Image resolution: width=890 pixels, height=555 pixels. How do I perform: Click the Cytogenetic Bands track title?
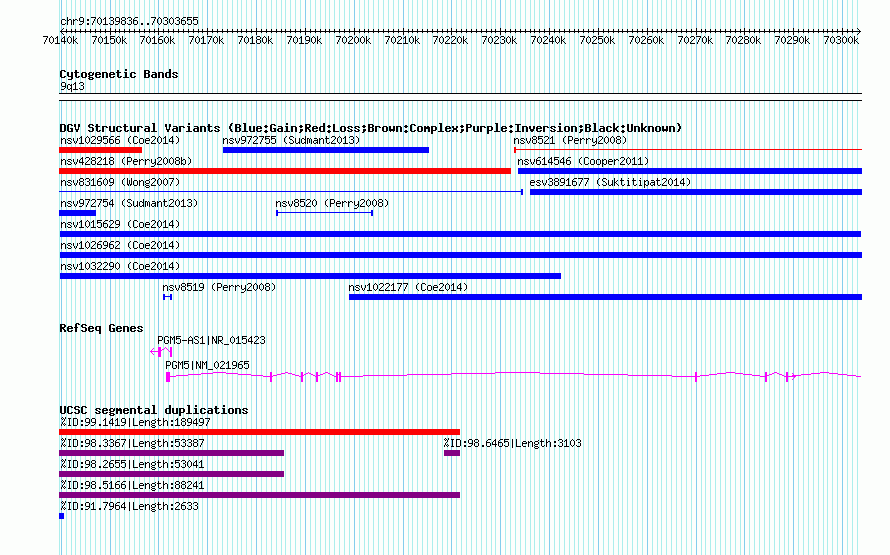pyautogui.click(x=119, y=74)
